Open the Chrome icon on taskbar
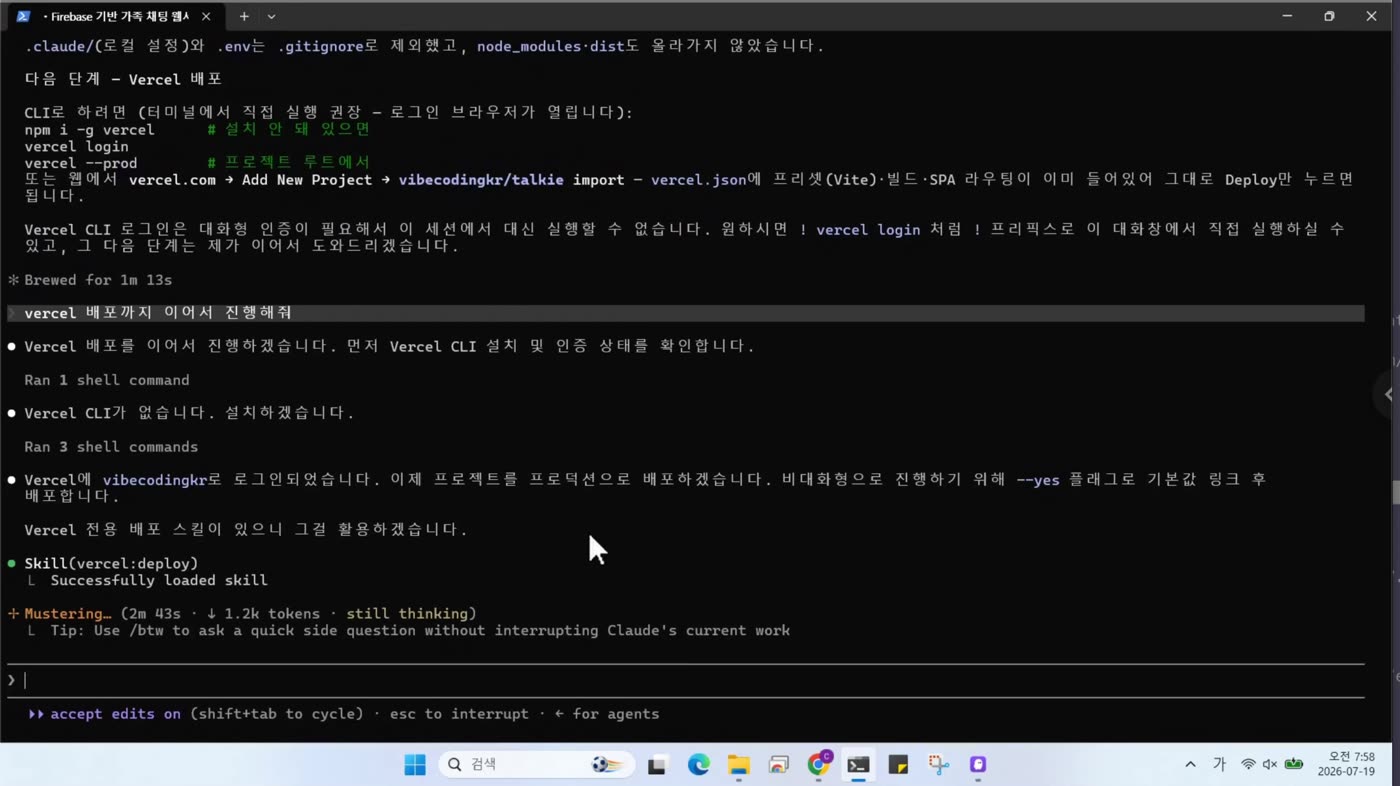The height and width of the screenshot is (786, 1400). coord(819,764)
